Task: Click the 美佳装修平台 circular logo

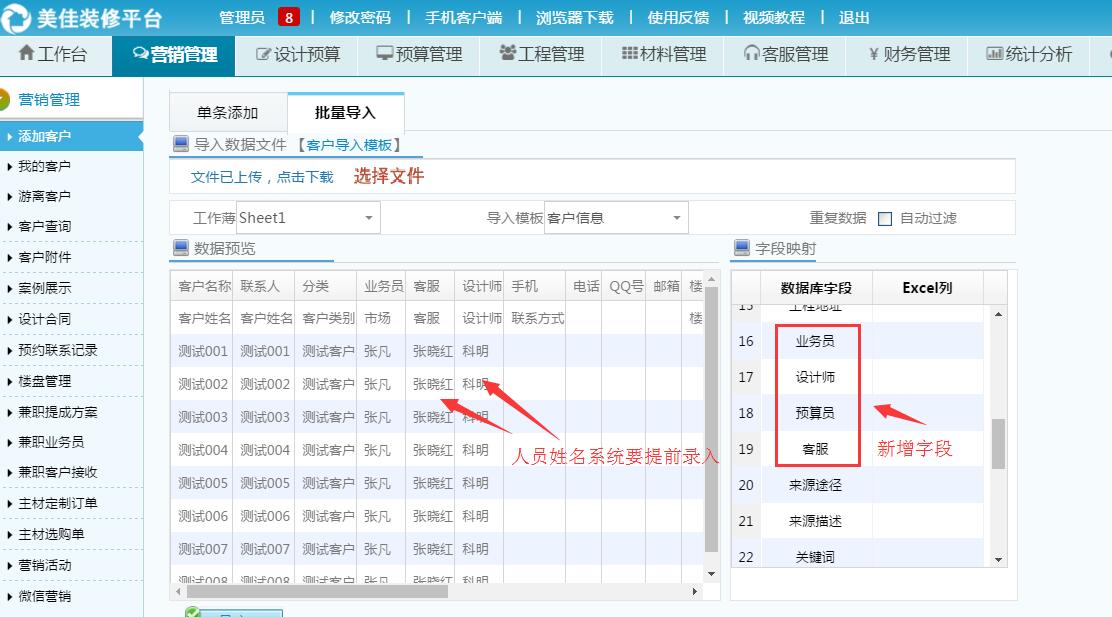Action: [17, 17]
